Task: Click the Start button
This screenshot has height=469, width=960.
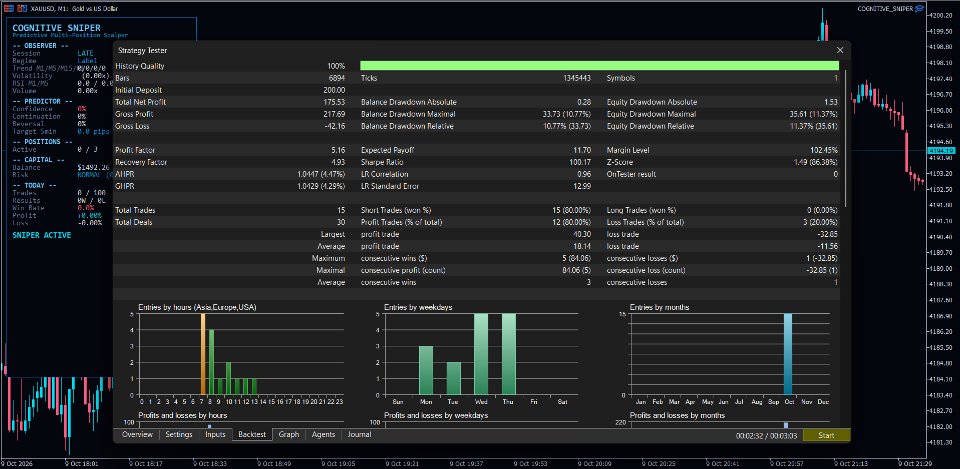Action: (x=827, y=435)
